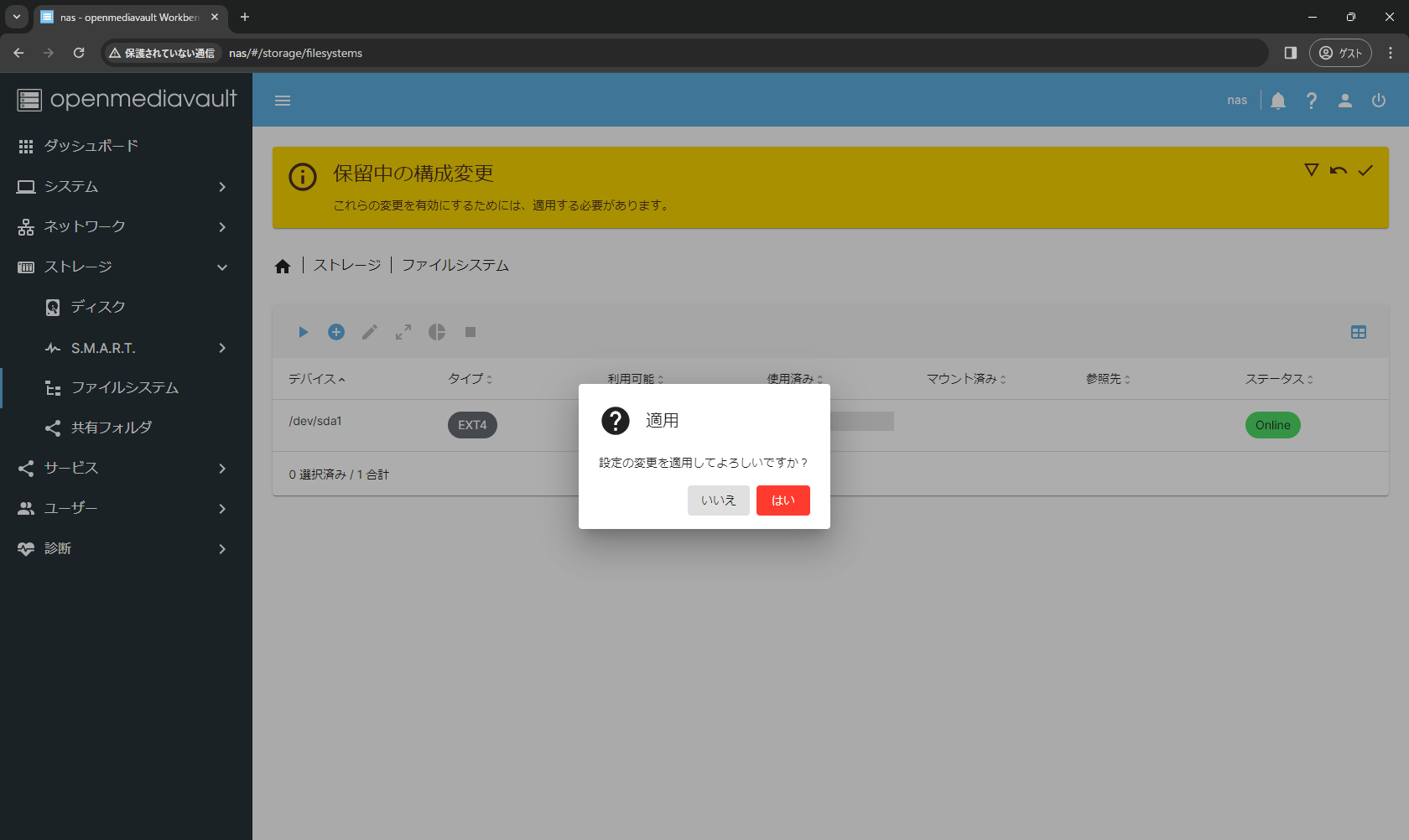The image size is (1409, 840).
Task: Open the ディスク sidebar item
Action: click(x=98, y=307)
